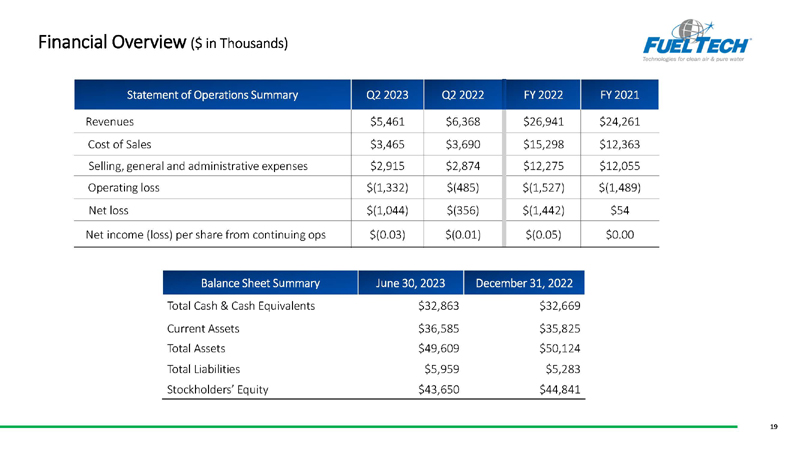Click the FY 2021 column header
Screen dimensions: 800x450
pos(619,95)
